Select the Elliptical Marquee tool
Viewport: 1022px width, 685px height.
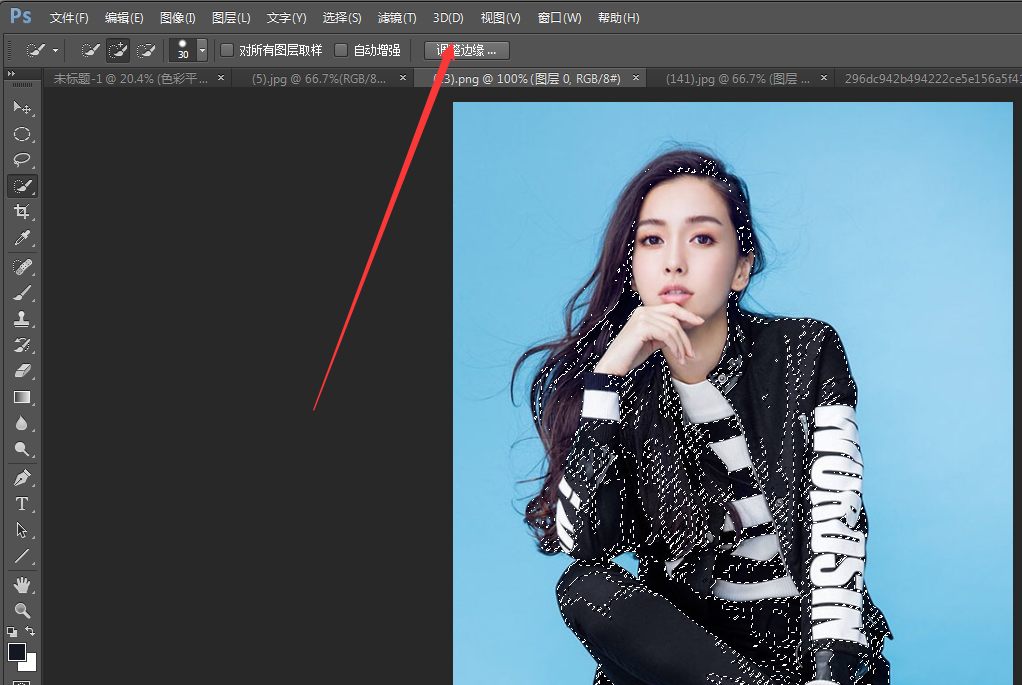22,134
